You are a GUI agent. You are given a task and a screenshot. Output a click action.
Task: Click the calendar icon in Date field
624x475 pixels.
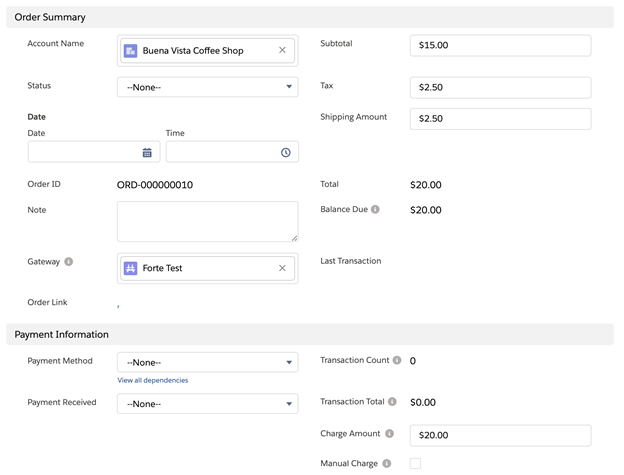(147, 153)
